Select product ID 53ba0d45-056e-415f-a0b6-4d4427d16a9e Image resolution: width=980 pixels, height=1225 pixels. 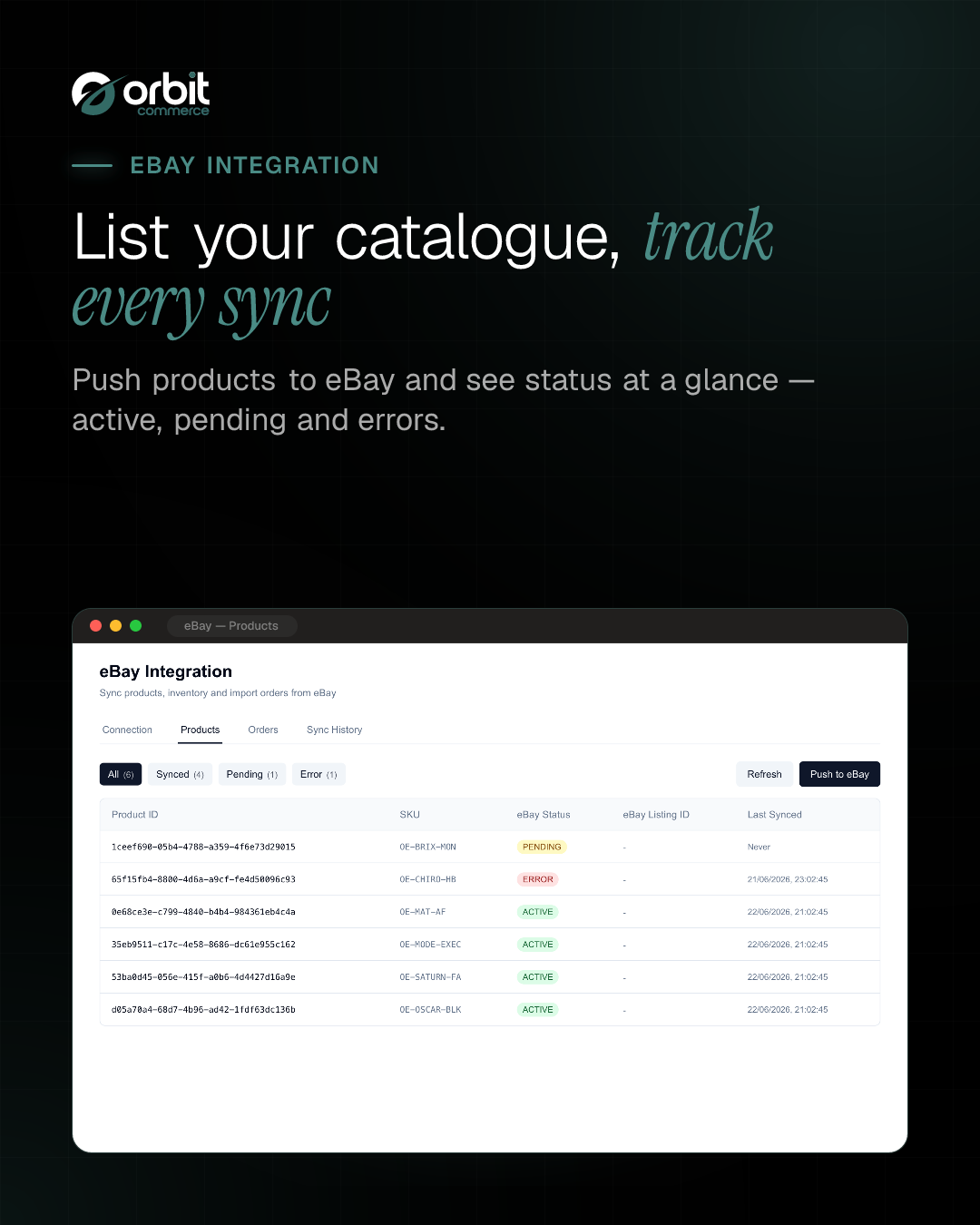click(x=203, y=977)
